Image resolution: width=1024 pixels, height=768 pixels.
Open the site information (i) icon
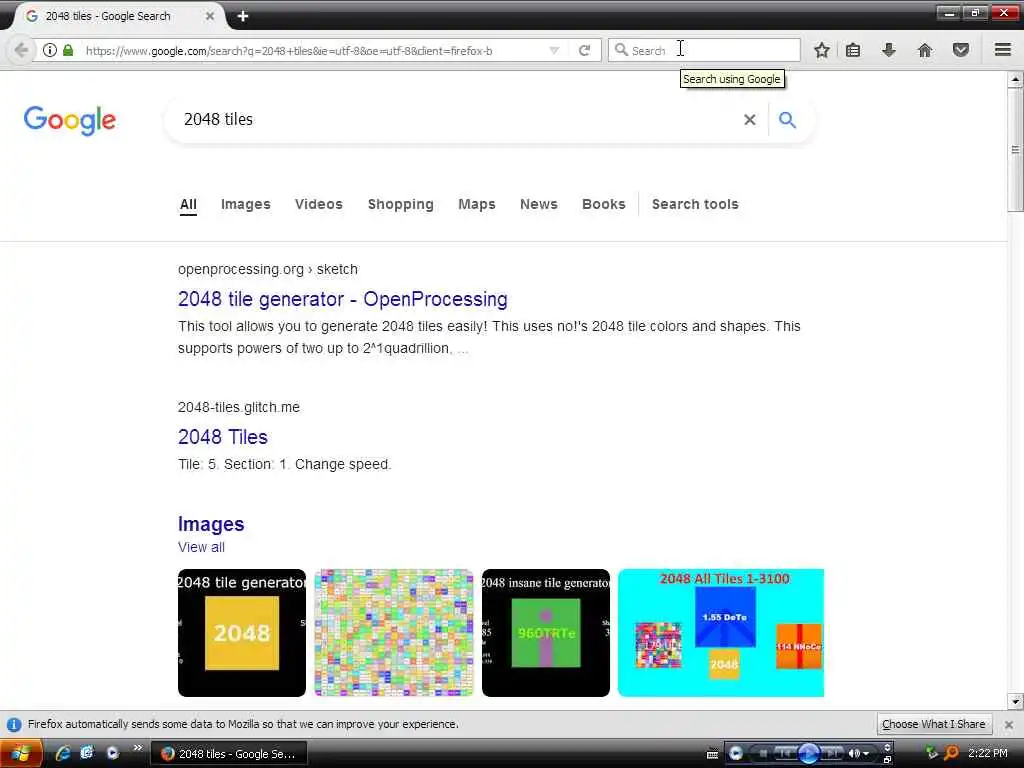pos(50,50)
